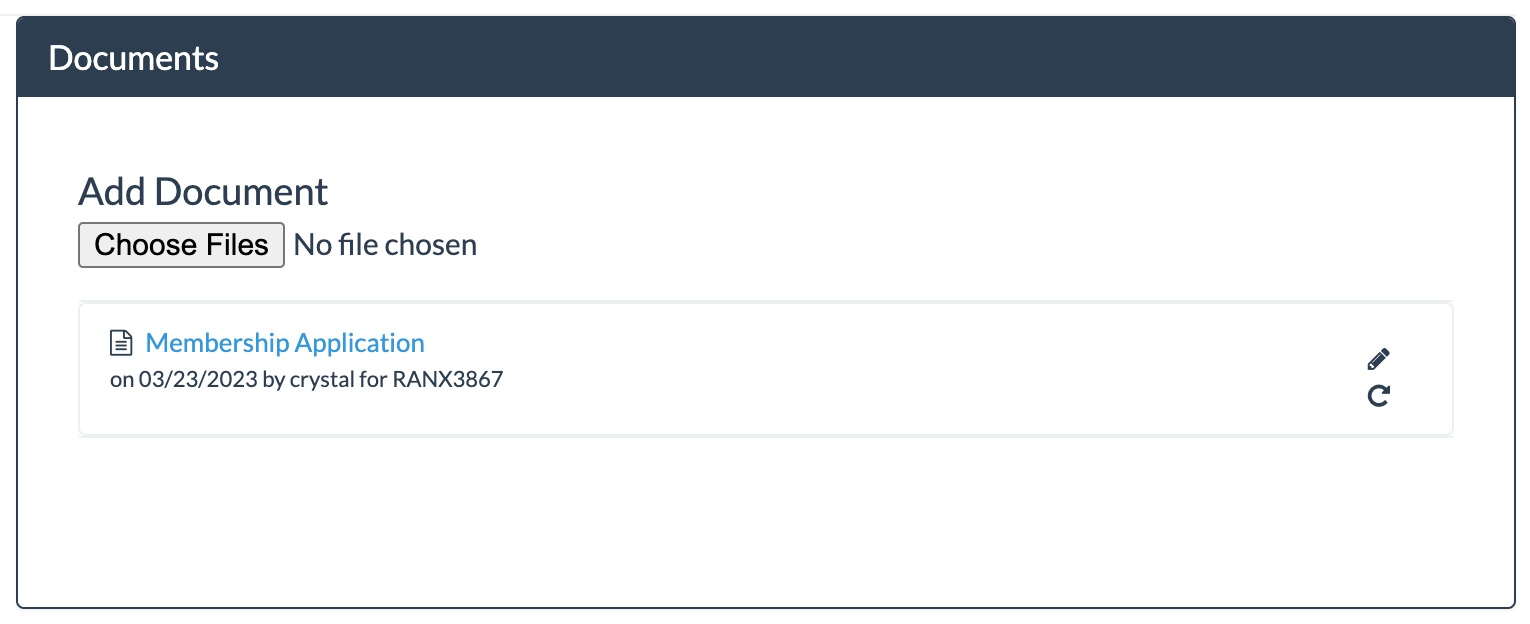Click the circular reload arrow icon

coord(1378,397)
